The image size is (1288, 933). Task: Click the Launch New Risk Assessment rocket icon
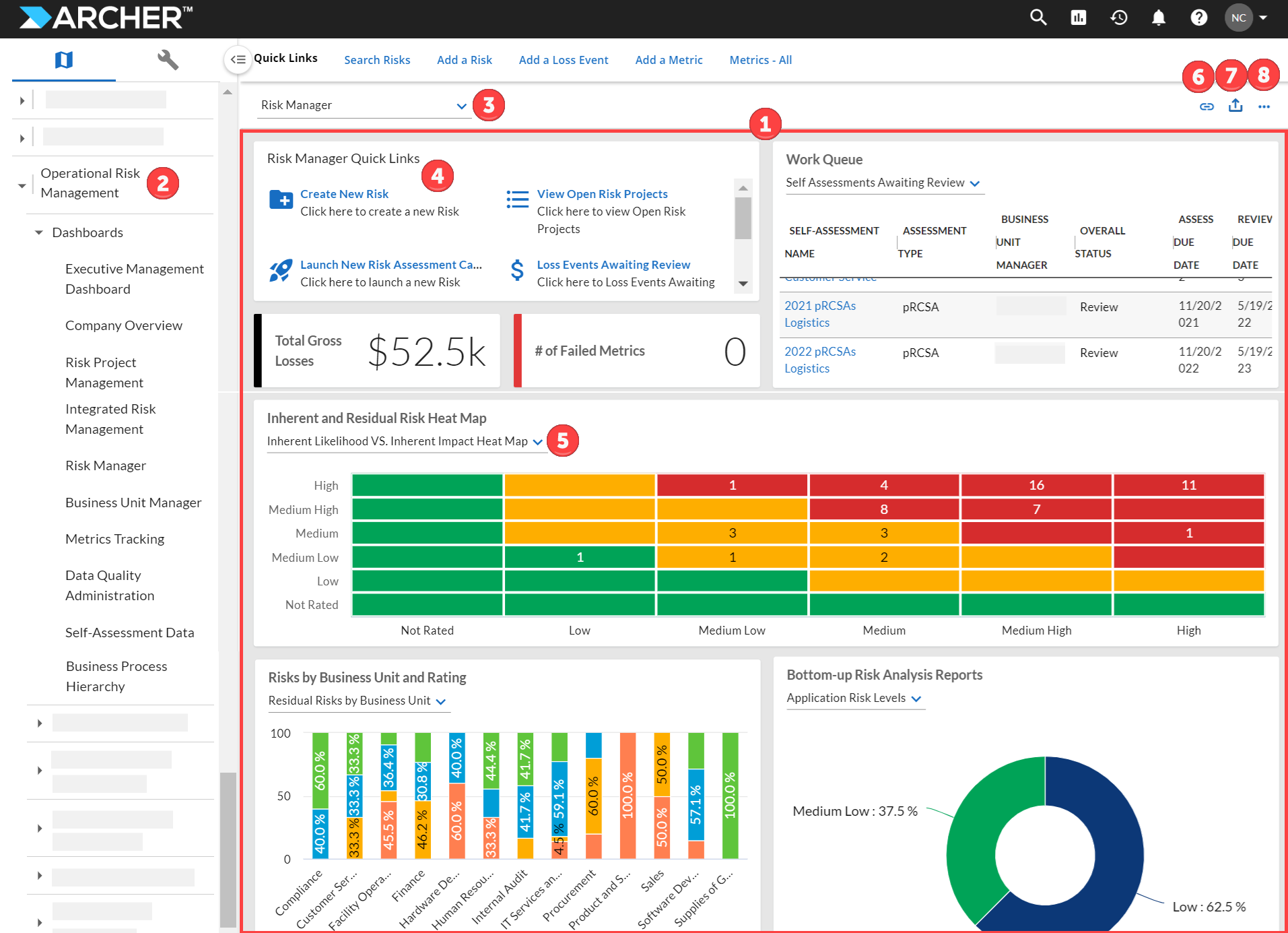click(x=279, y=270)
